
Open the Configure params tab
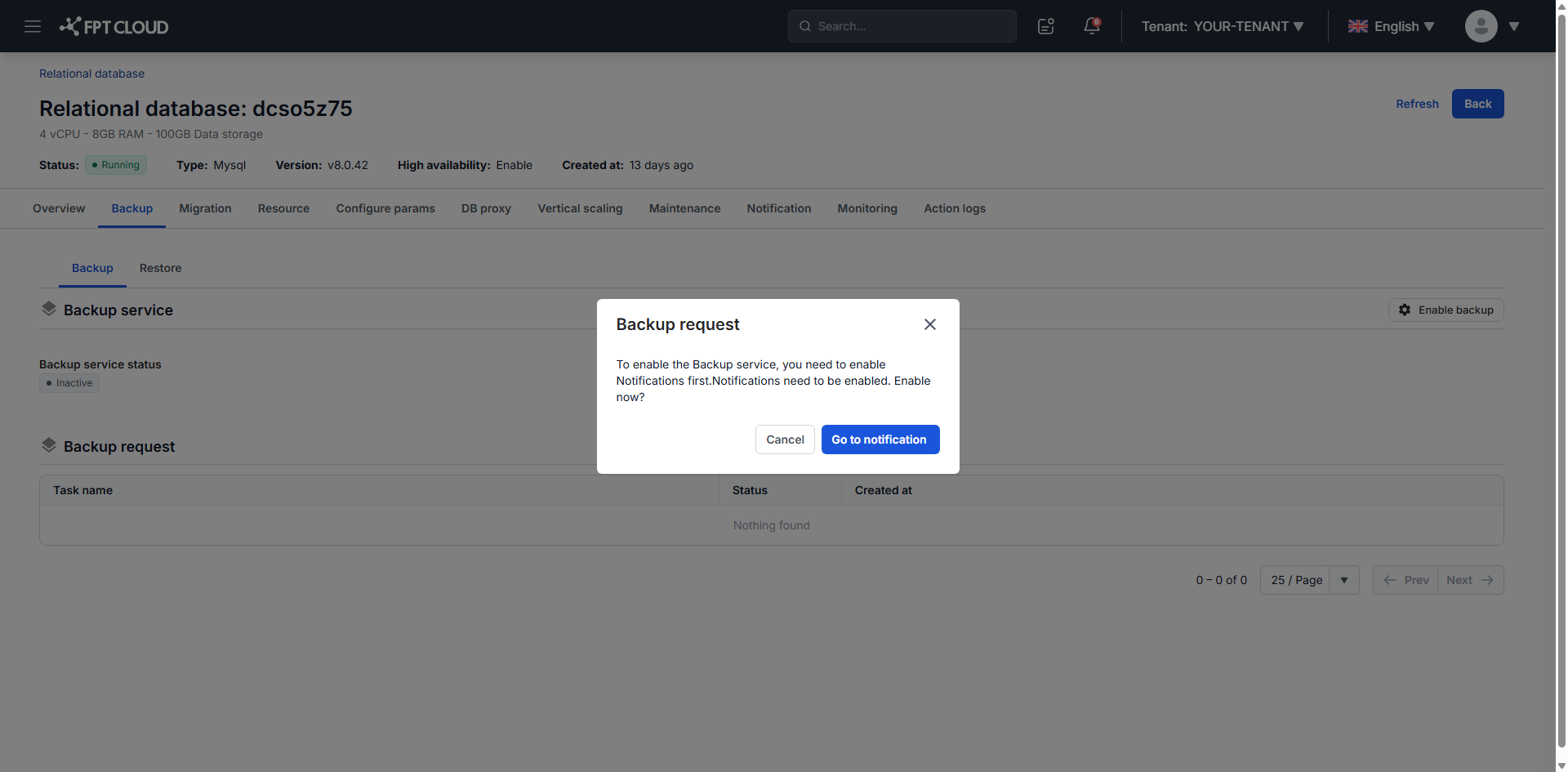click(x=385, y=208)
